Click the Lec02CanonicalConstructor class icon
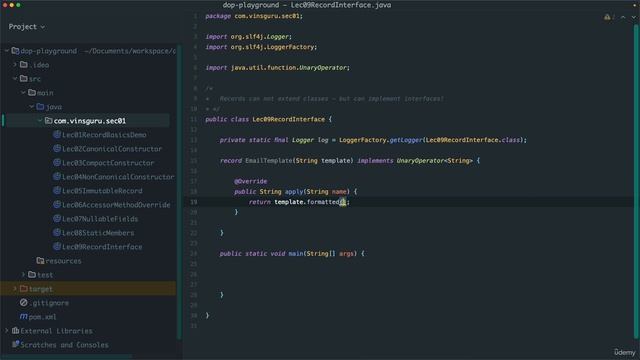640x360 pixels. (57, 149)
